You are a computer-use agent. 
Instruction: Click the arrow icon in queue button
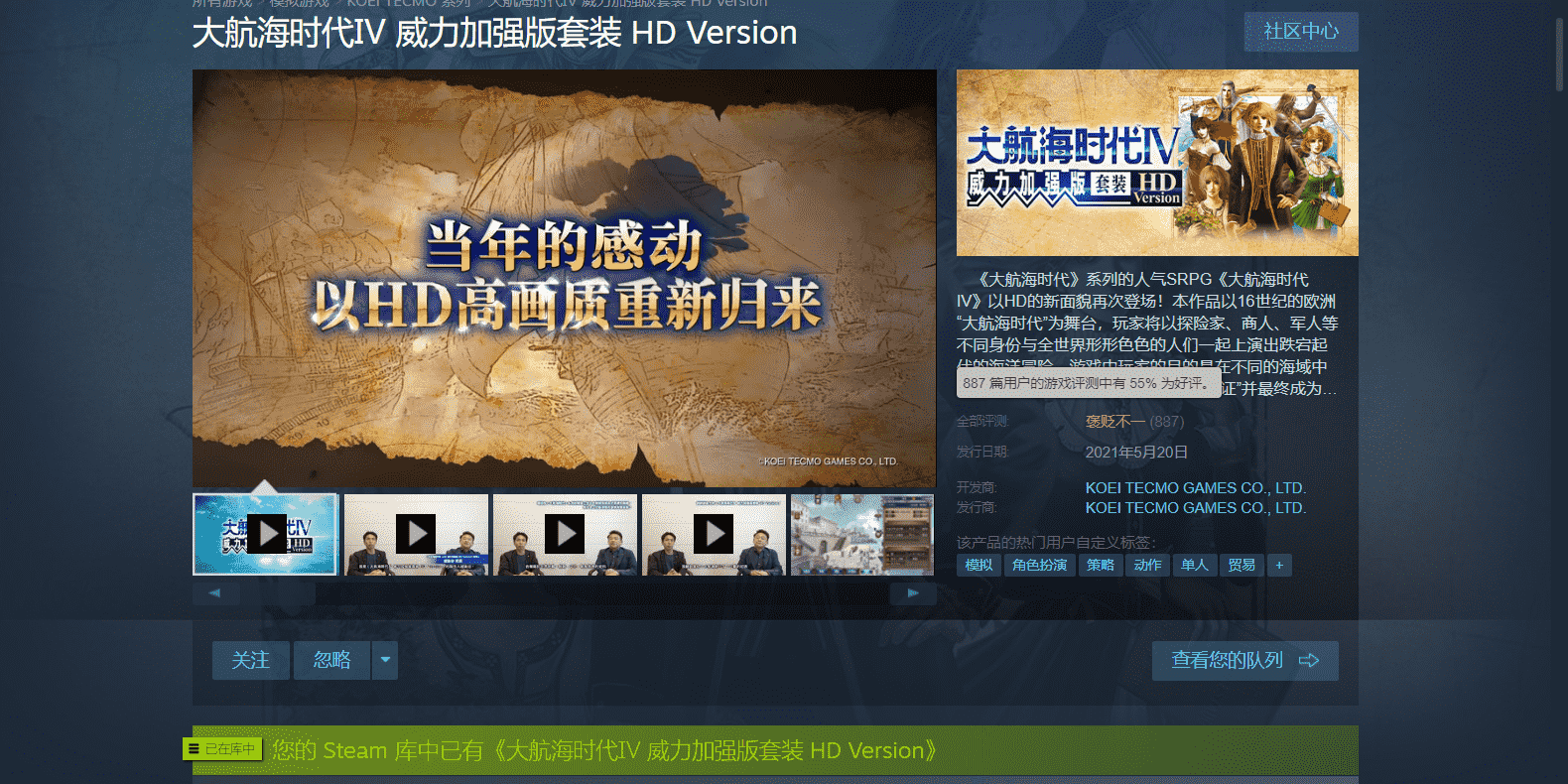point(1309,661)
